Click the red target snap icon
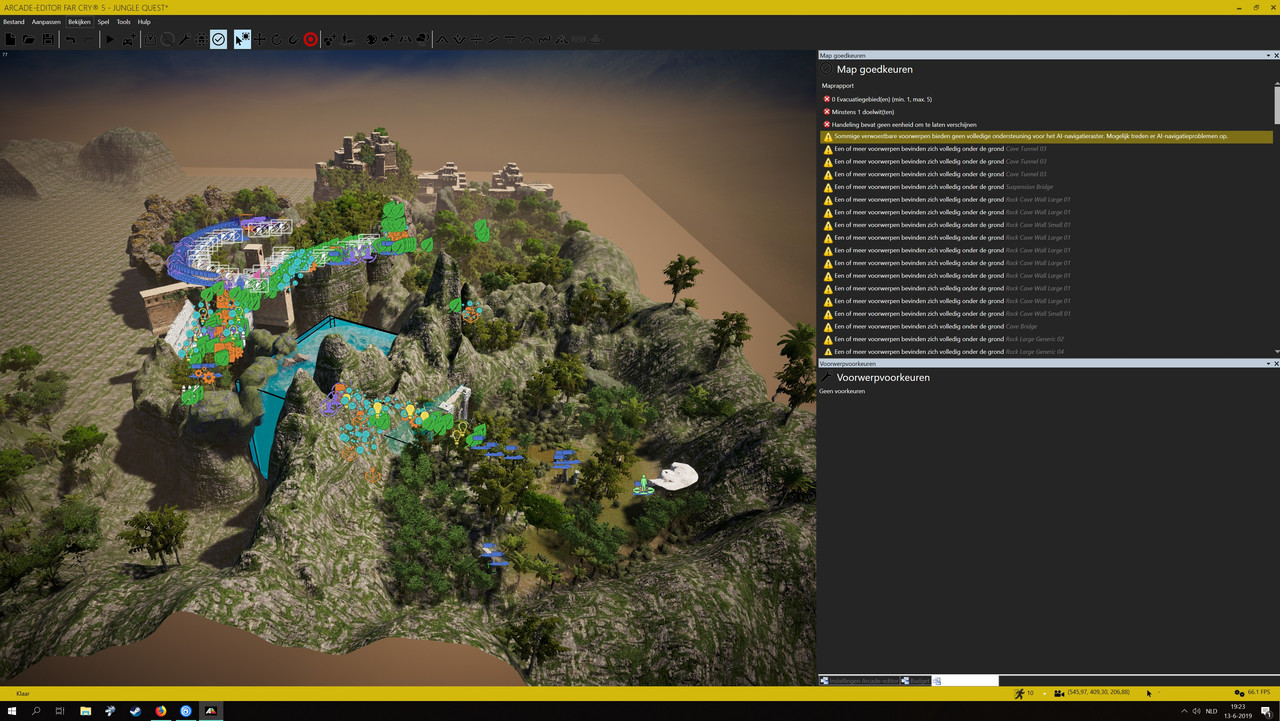The image size is (1280, 721). pyautogui.click(x=310, y=39)
